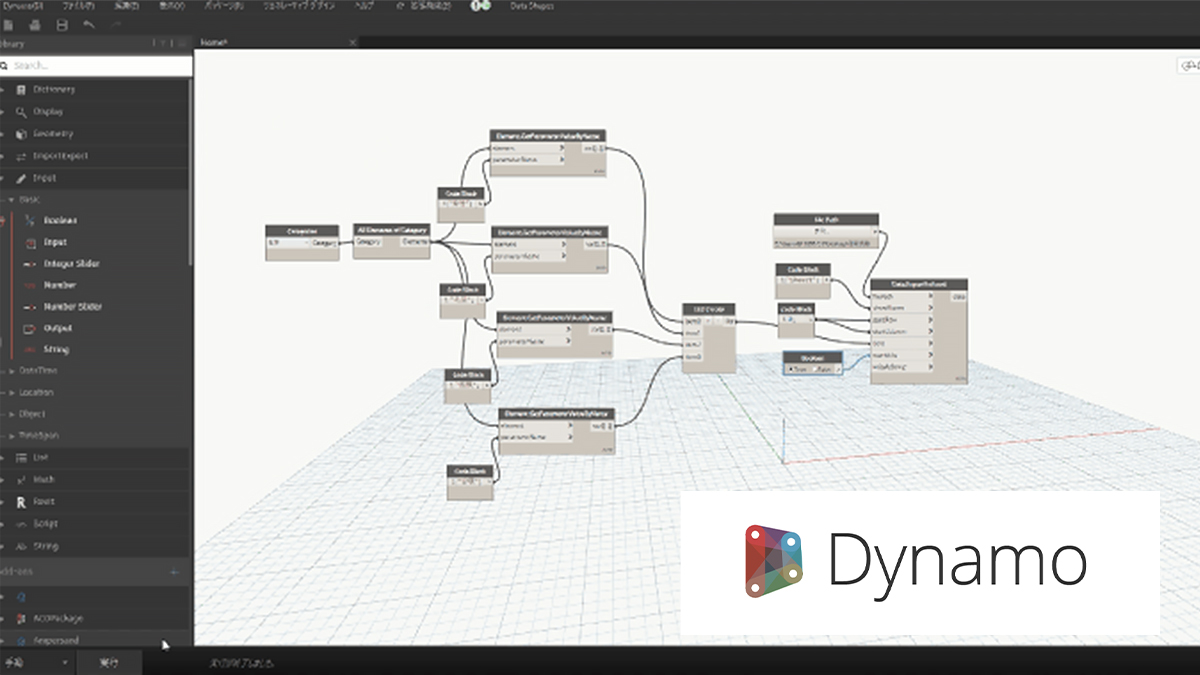
Task: Click the New file toolbar icon
Action: (x=8, y=24)
